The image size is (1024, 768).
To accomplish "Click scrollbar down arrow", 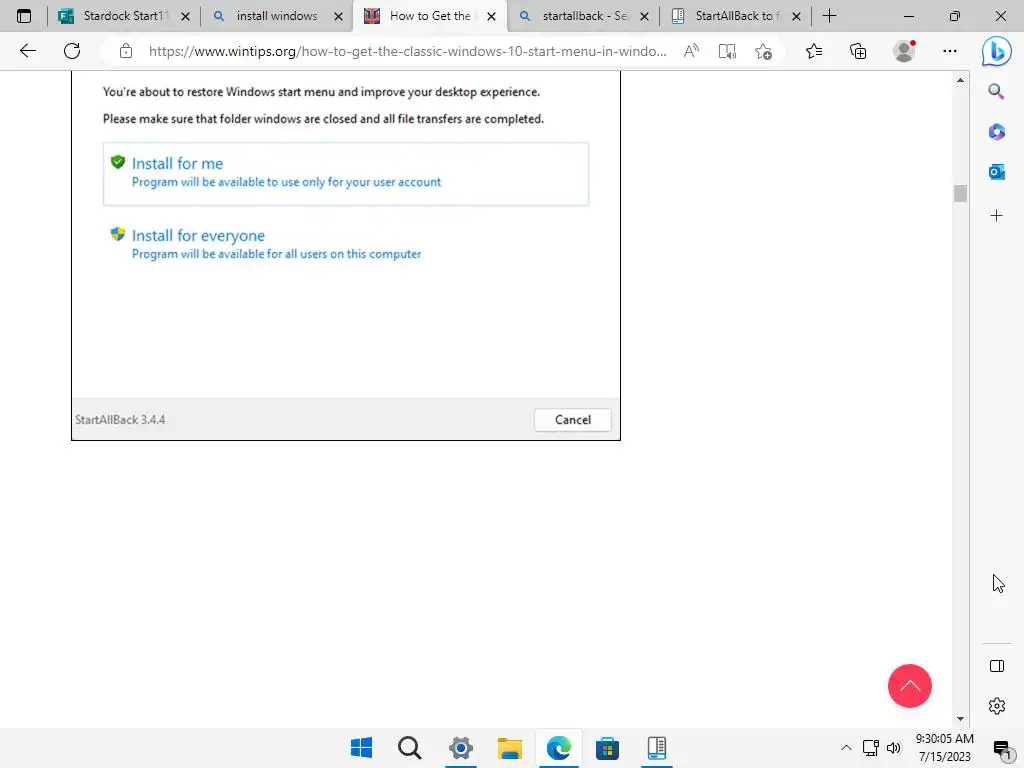I will [x=960, y=718].
